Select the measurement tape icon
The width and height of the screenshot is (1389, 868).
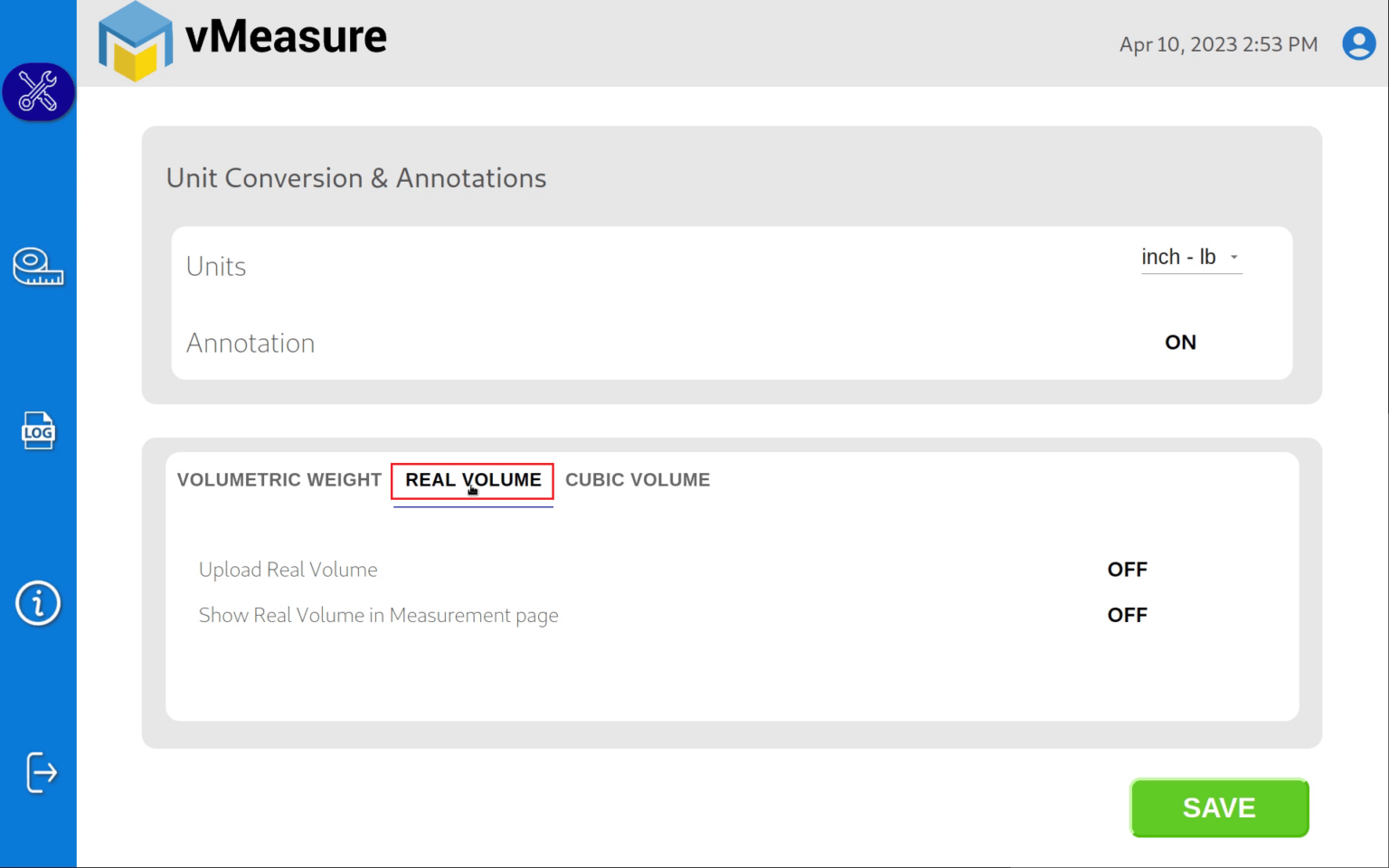click(38, 267)
